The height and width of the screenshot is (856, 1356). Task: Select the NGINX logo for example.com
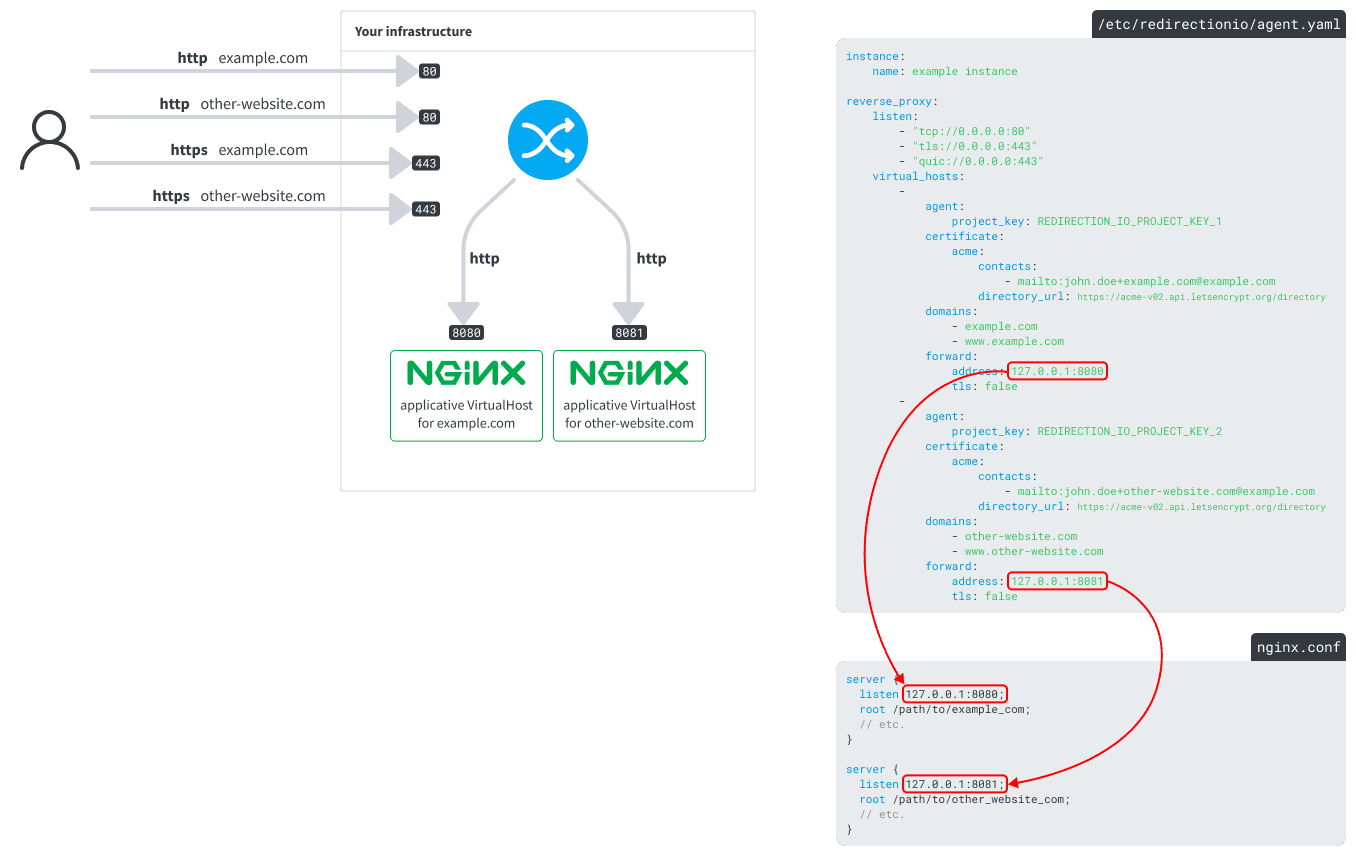pyautogui.click(x=466, y=371)
